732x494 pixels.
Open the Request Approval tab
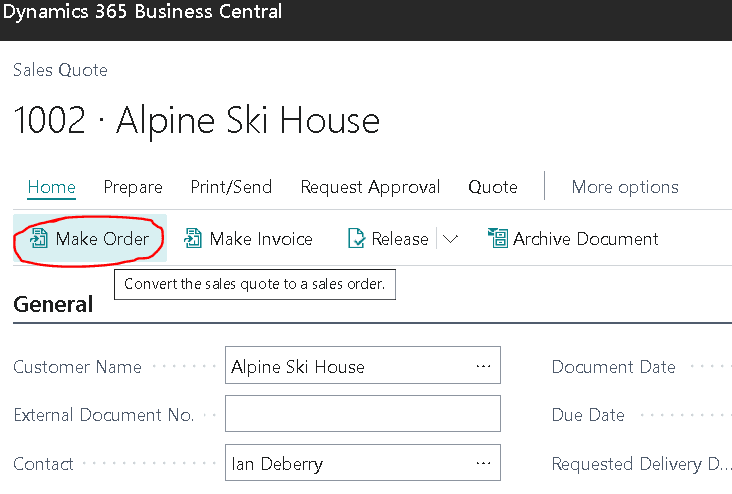370,187
